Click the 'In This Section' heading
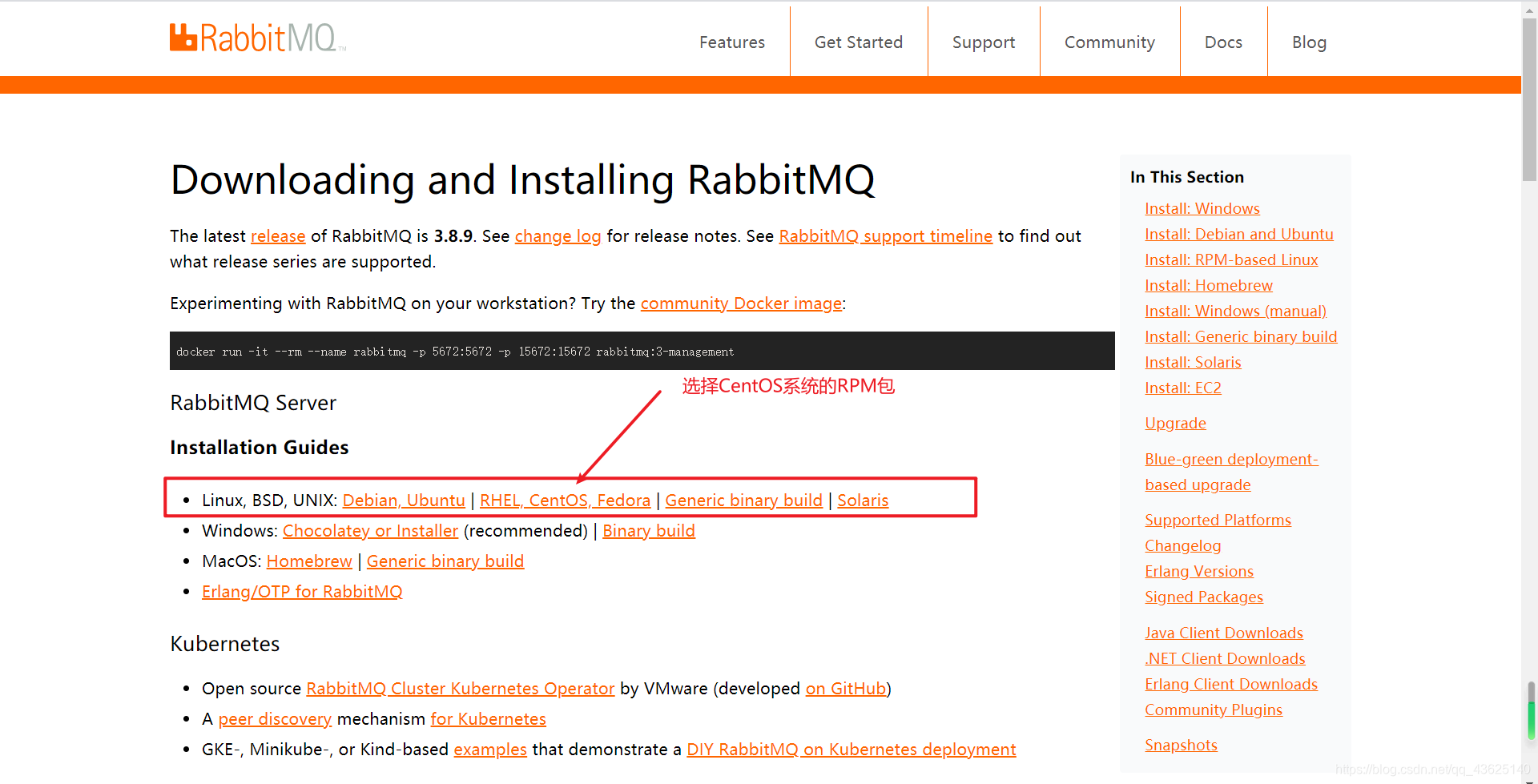 pos(1186,177)
